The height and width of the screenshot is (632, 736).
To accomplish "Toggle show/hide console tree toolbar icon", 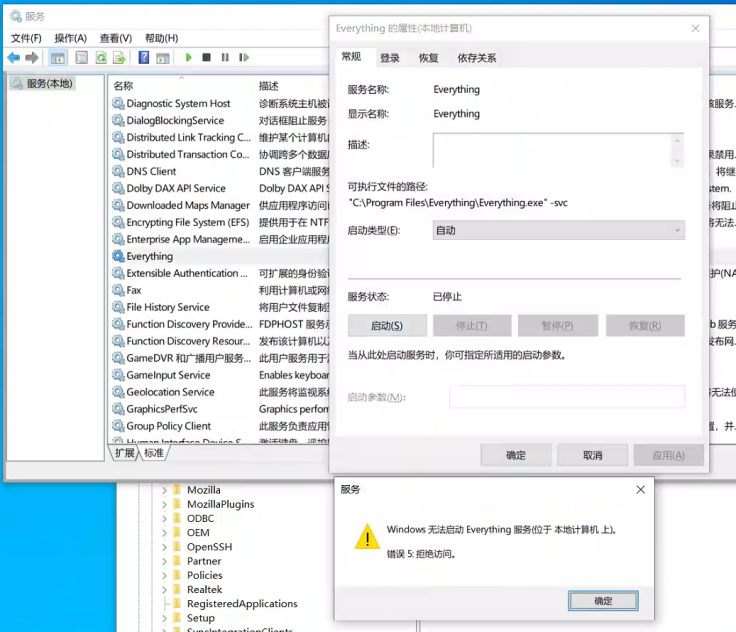I will pos(58,58).
